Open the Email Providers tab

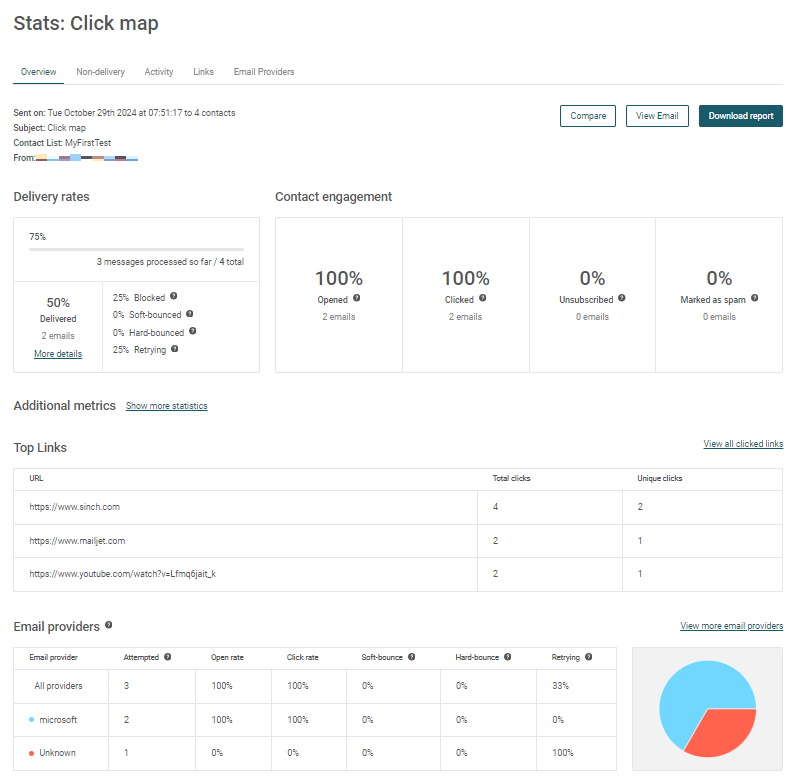264,72
